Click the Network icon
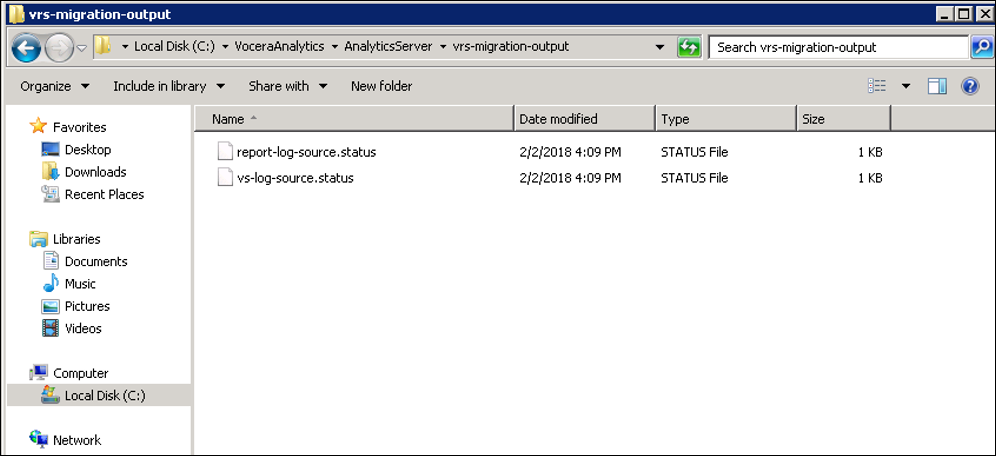The width and height of the screenshot is (996, 456). 38,439
